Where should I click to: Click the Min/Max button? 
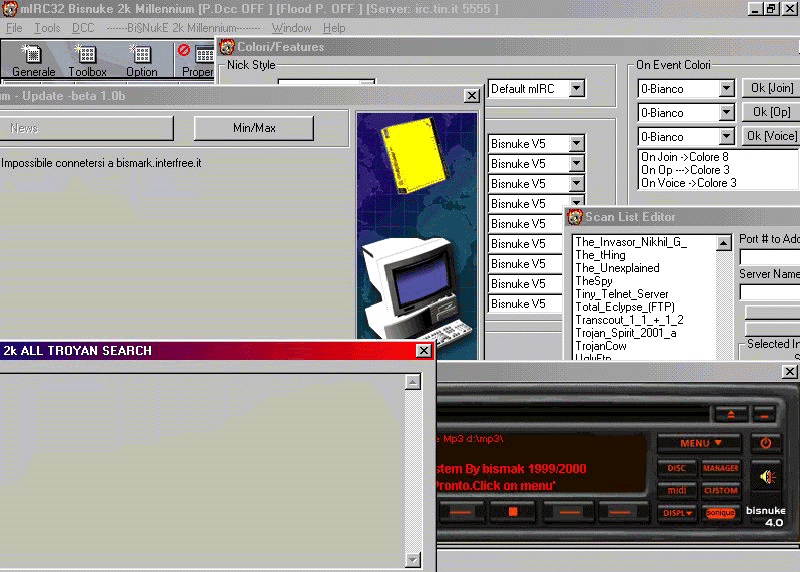[254, 128]
